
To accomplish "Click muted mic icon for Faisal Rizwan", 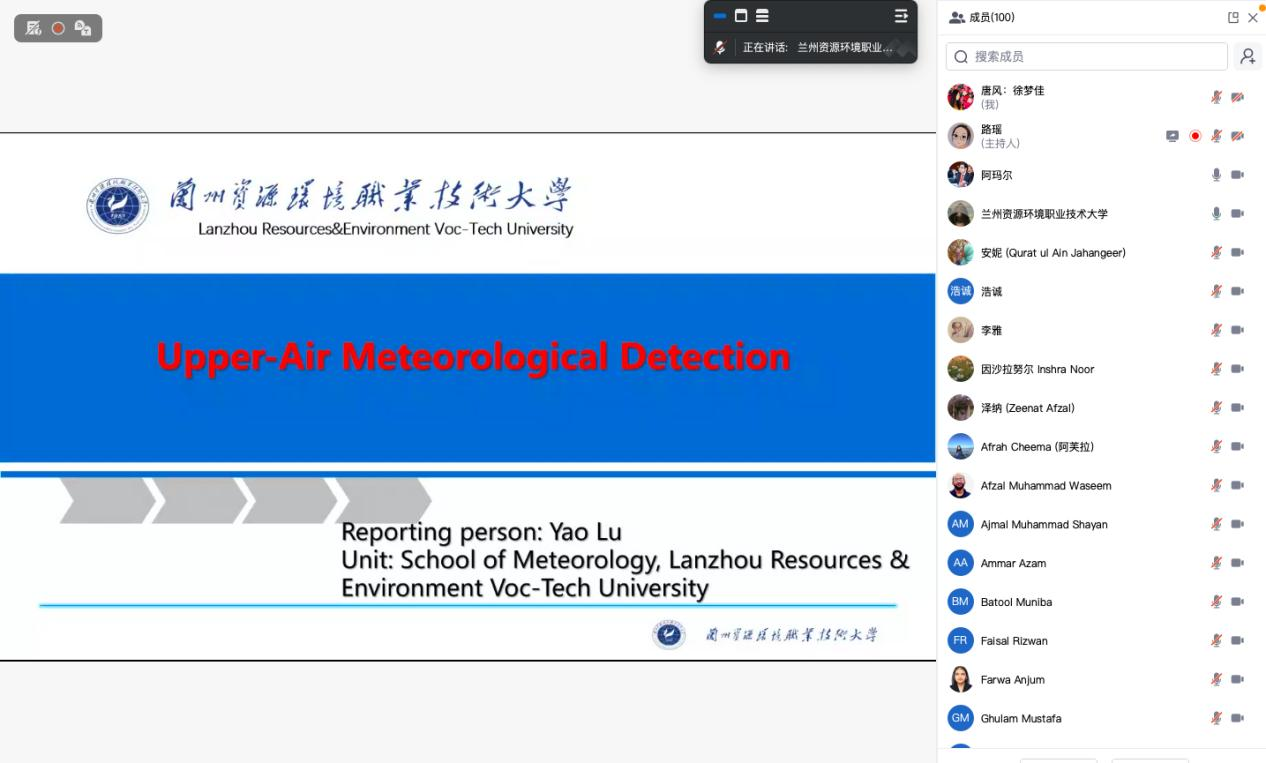I will click(x=1217, y=640).
